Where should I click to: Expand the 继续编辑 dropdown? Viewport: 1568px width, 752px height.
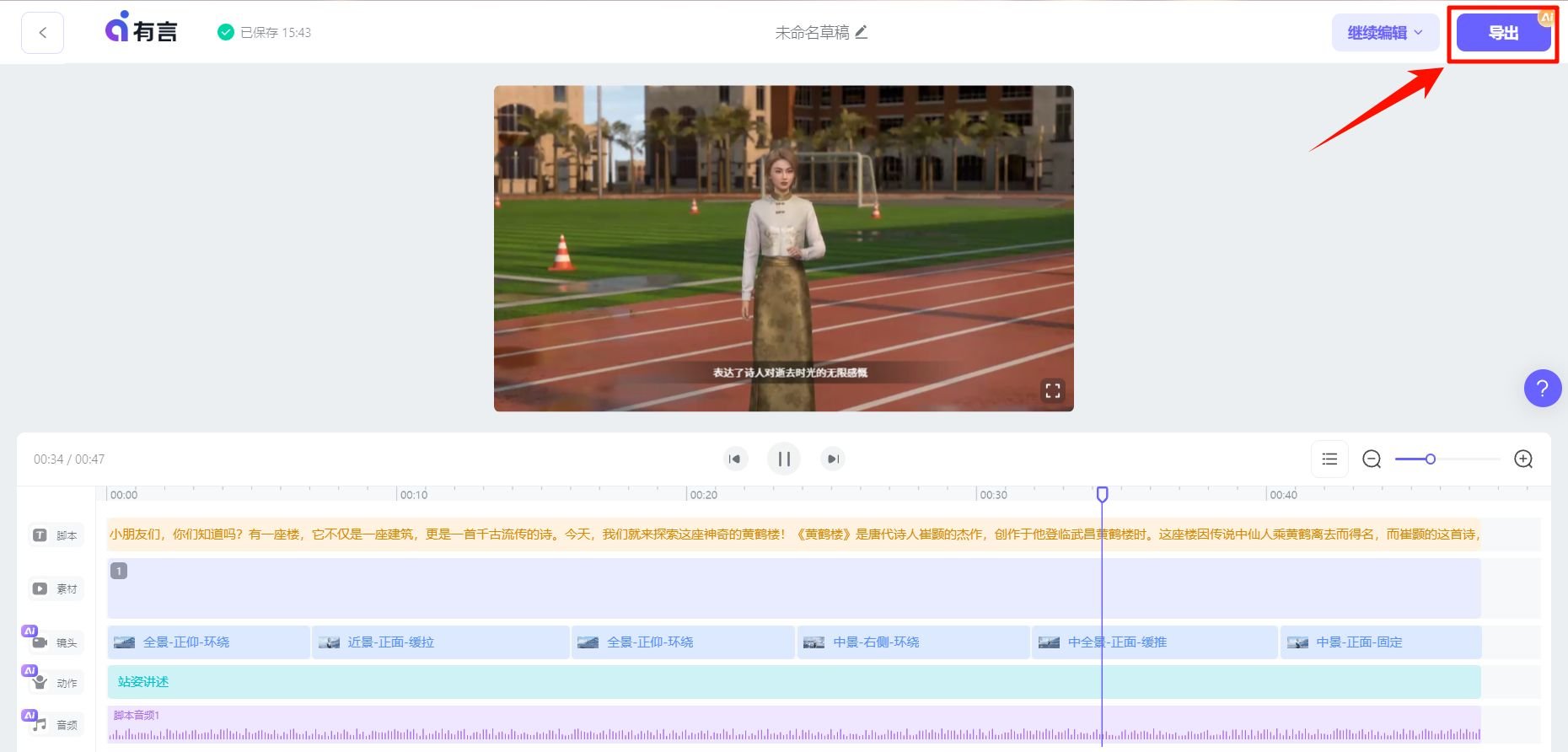(x=1385, y=33)
